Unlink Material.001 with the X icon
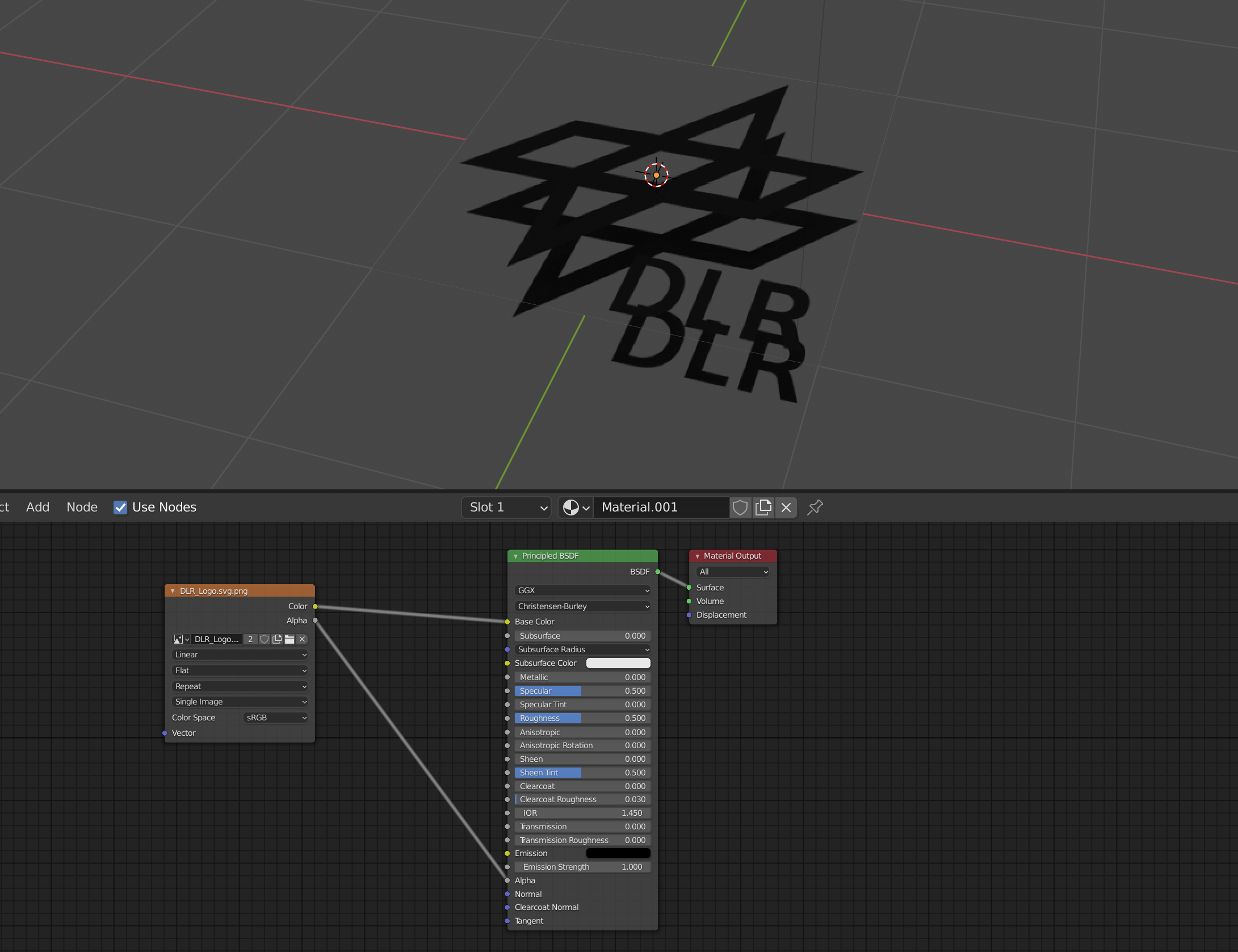This screenshot has height=952, width=1238. coord(786,507)
